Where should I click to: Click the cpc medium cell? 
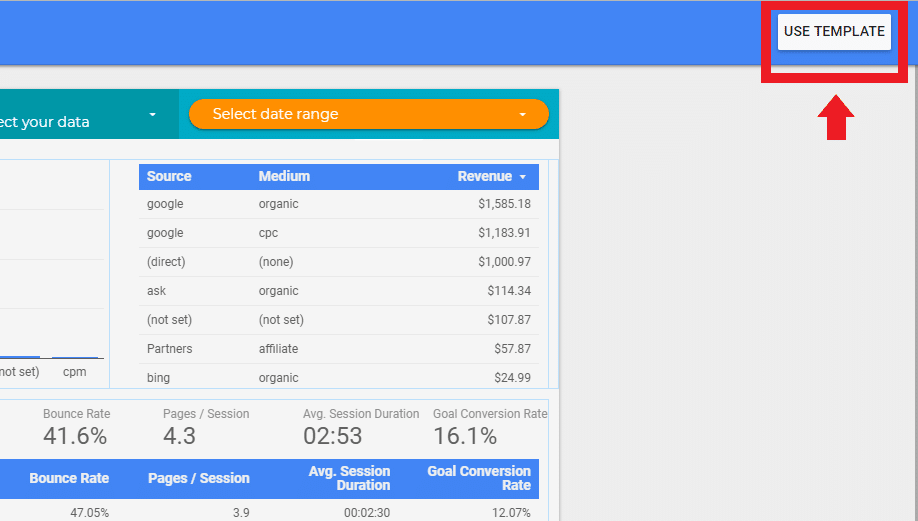(268, 233)
